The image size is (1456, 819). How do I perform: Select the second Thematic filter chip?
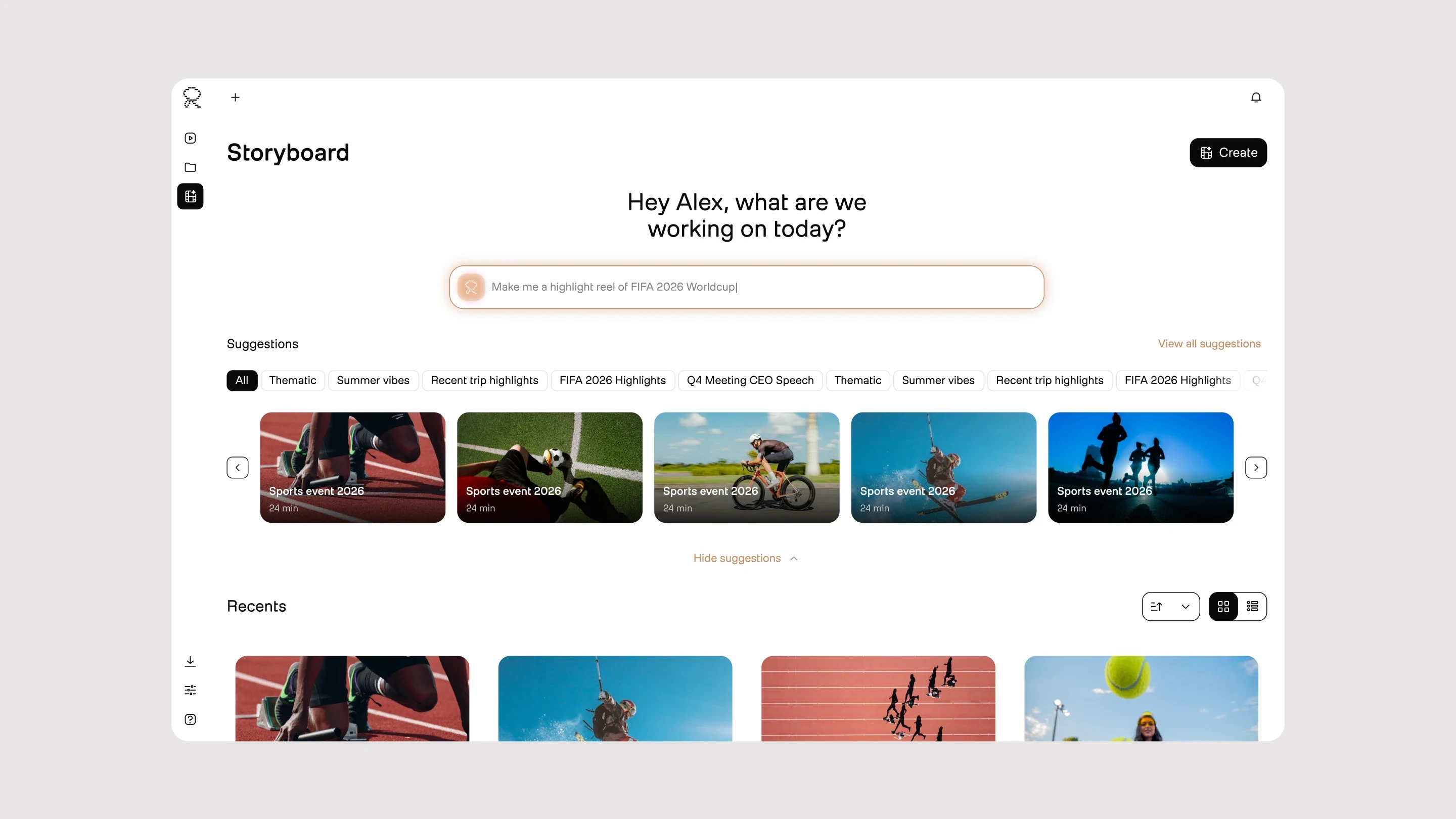pos(858,380)
